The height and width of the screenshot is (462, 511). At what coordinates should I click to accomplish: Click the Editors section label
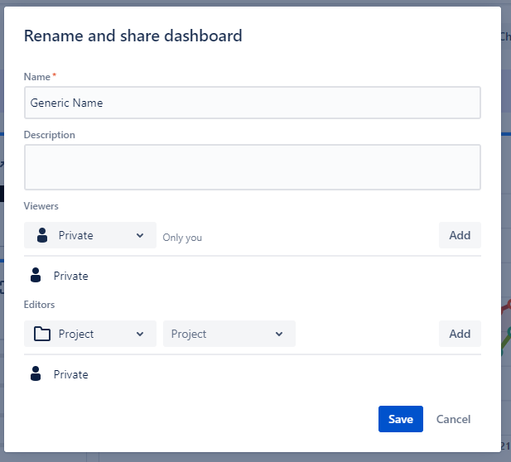(39, 304)
